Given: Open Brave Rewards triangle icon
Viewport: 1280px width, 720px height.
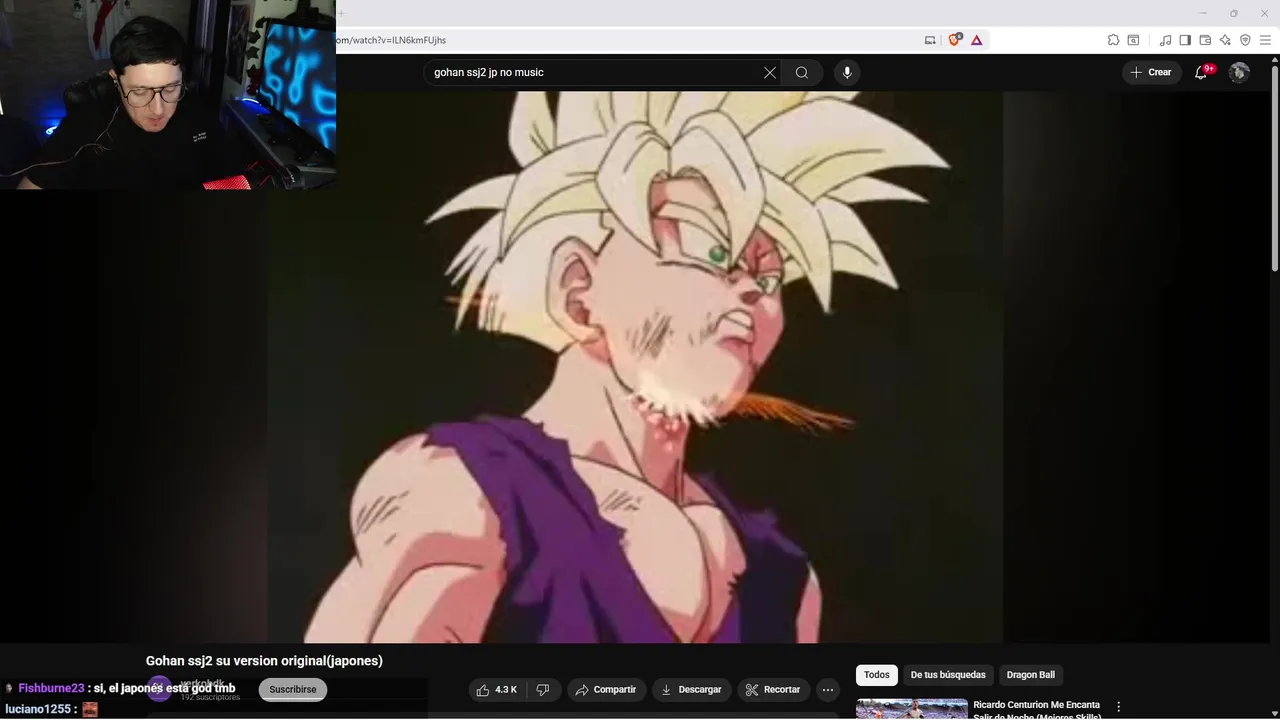Looking at the screenshot, I should coord(977,40).
